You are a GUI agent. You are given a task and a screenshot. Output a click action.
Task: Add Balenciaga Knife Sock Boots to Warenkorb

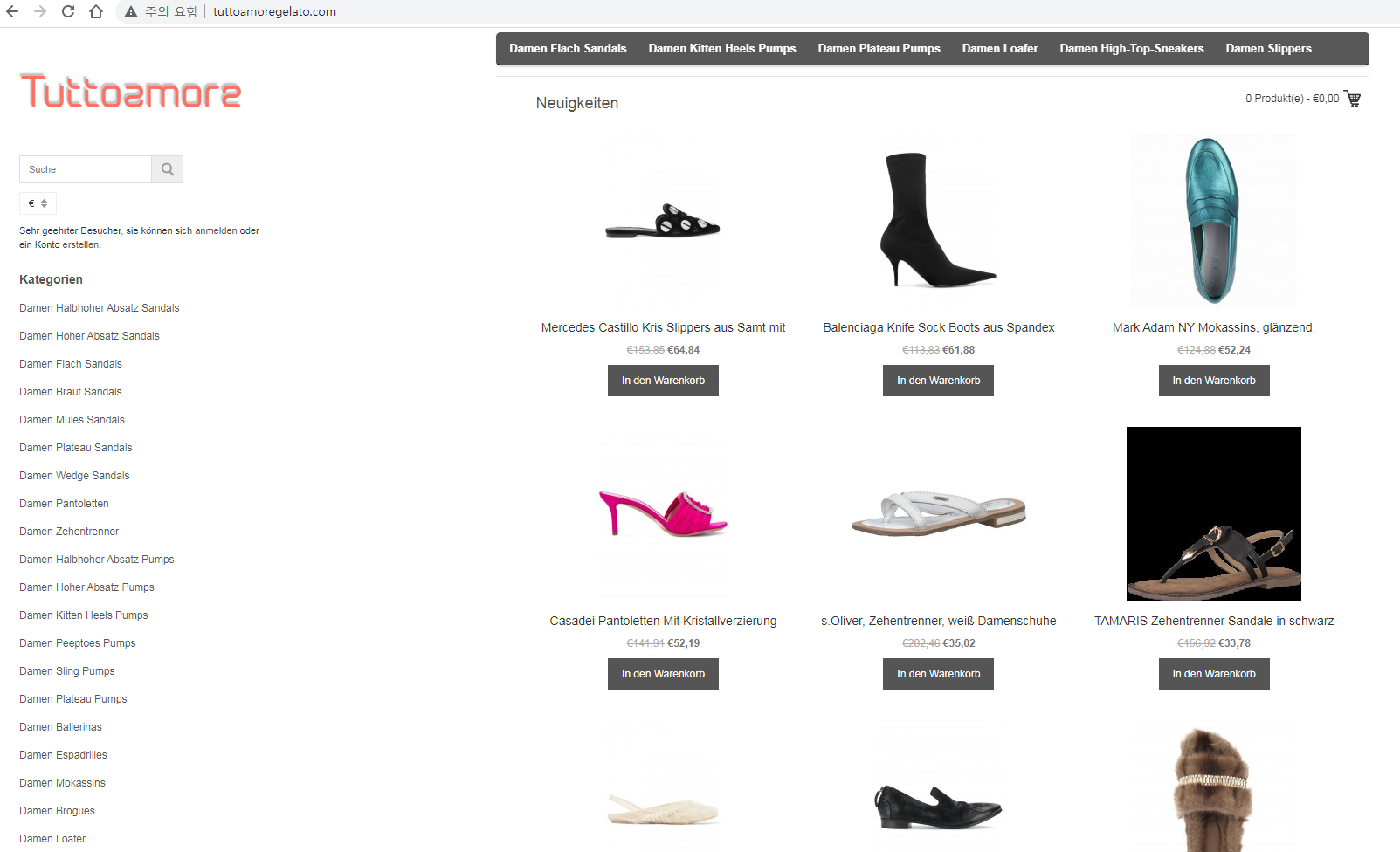938,381
